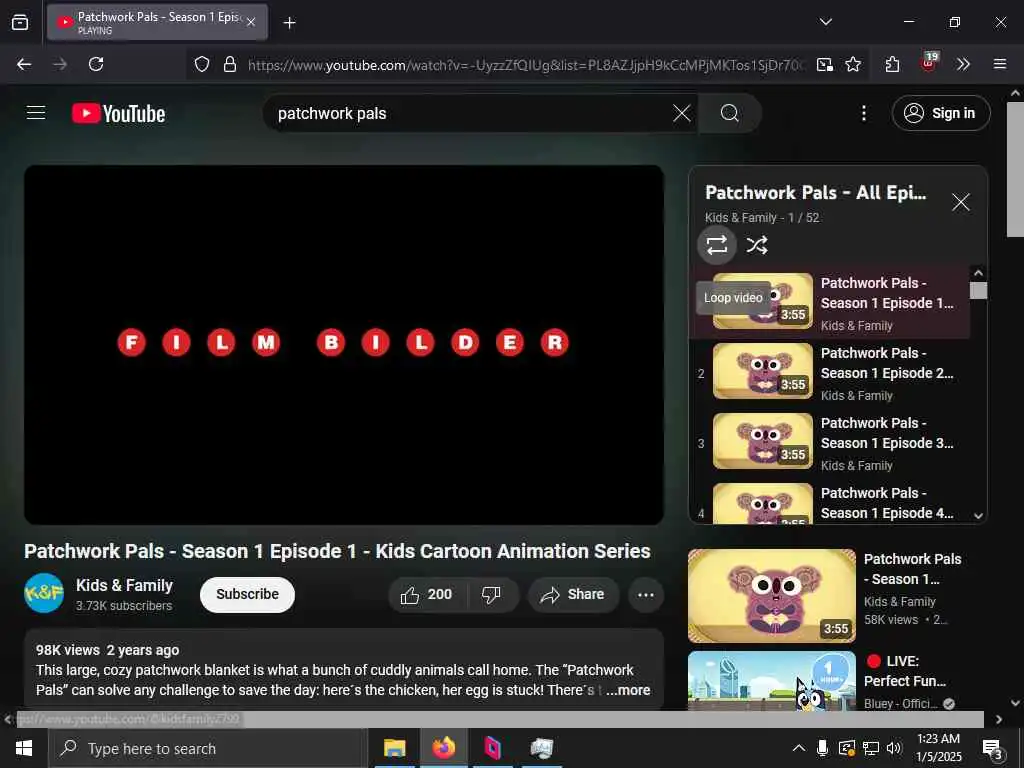The width and height of the screenshot is (1024, 768).
Task: Select Season 1 Episode 1 thumbnail in playlist
Action: coord(763,301)
